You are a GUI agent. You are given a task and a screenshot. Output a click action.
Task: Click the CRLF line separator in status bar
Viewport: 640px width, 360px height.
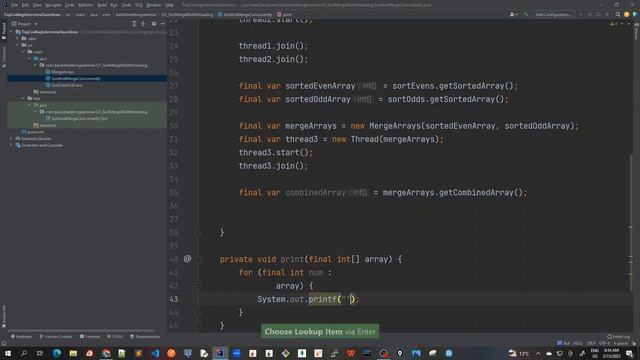pos(591,343)
